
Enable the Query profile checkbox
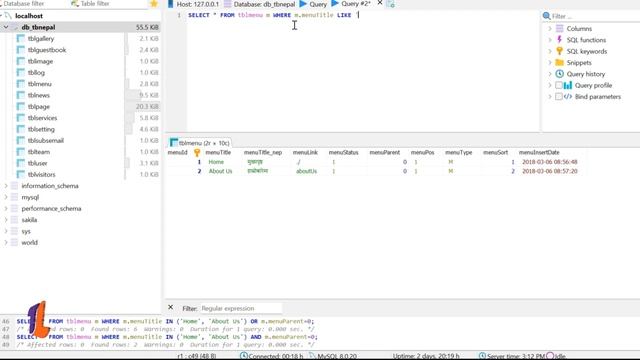pyautogui.click(x=559, y=85)
